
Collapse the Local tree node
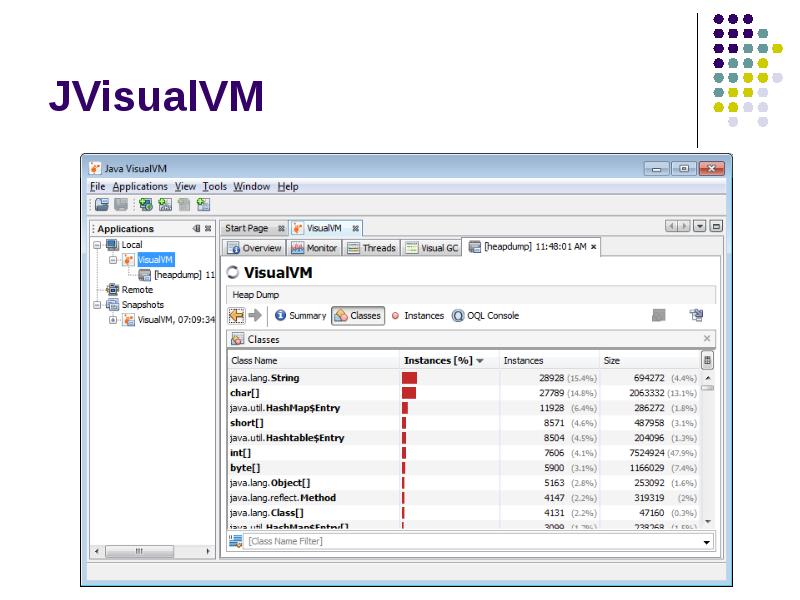coord(97,245)
